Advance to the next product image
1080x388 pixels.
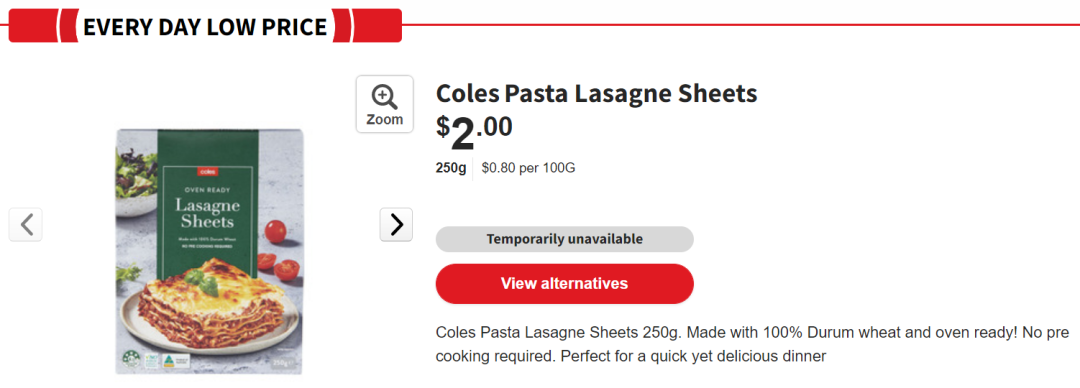coord(396,225)
